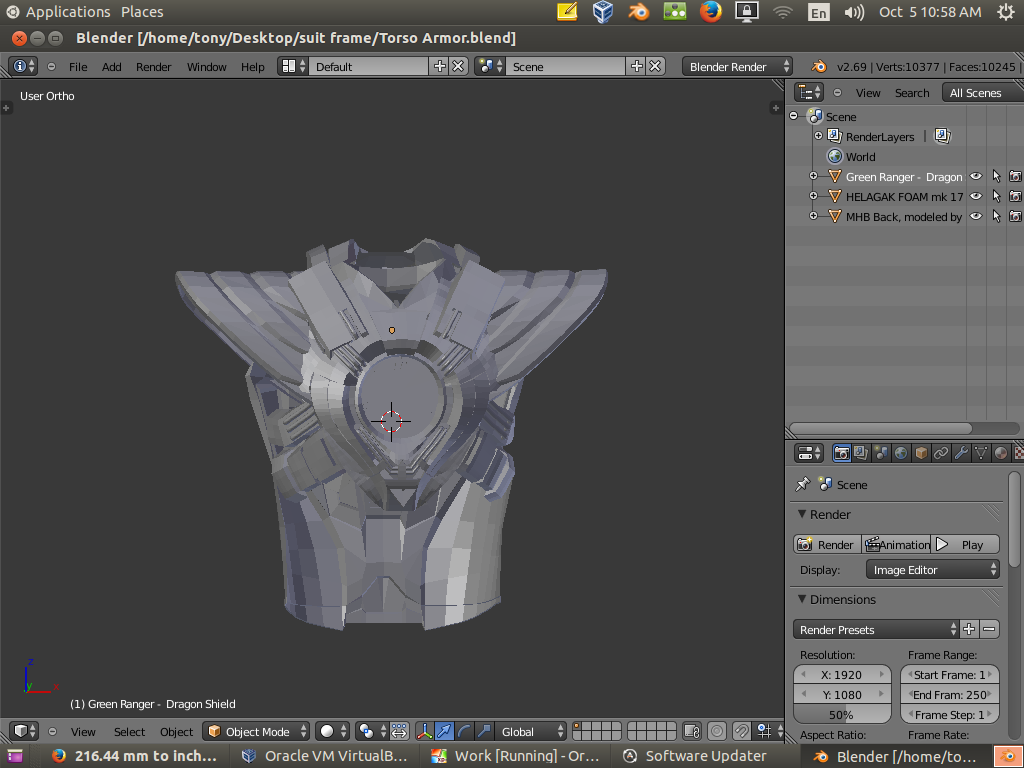Hide MHB Back object with eye icon
1024x768 pixels.
point(976,216)
